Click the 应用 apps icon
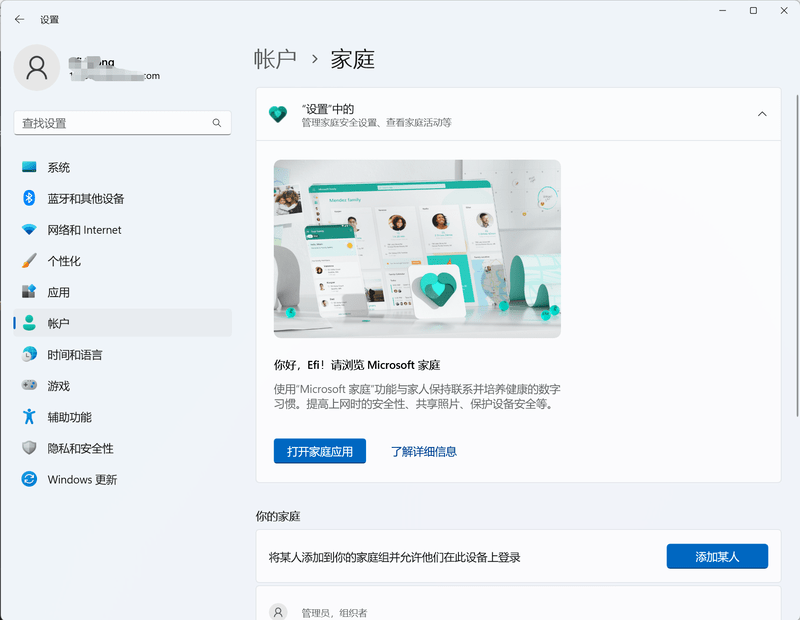The image size is (800, 620). [29, 292]
